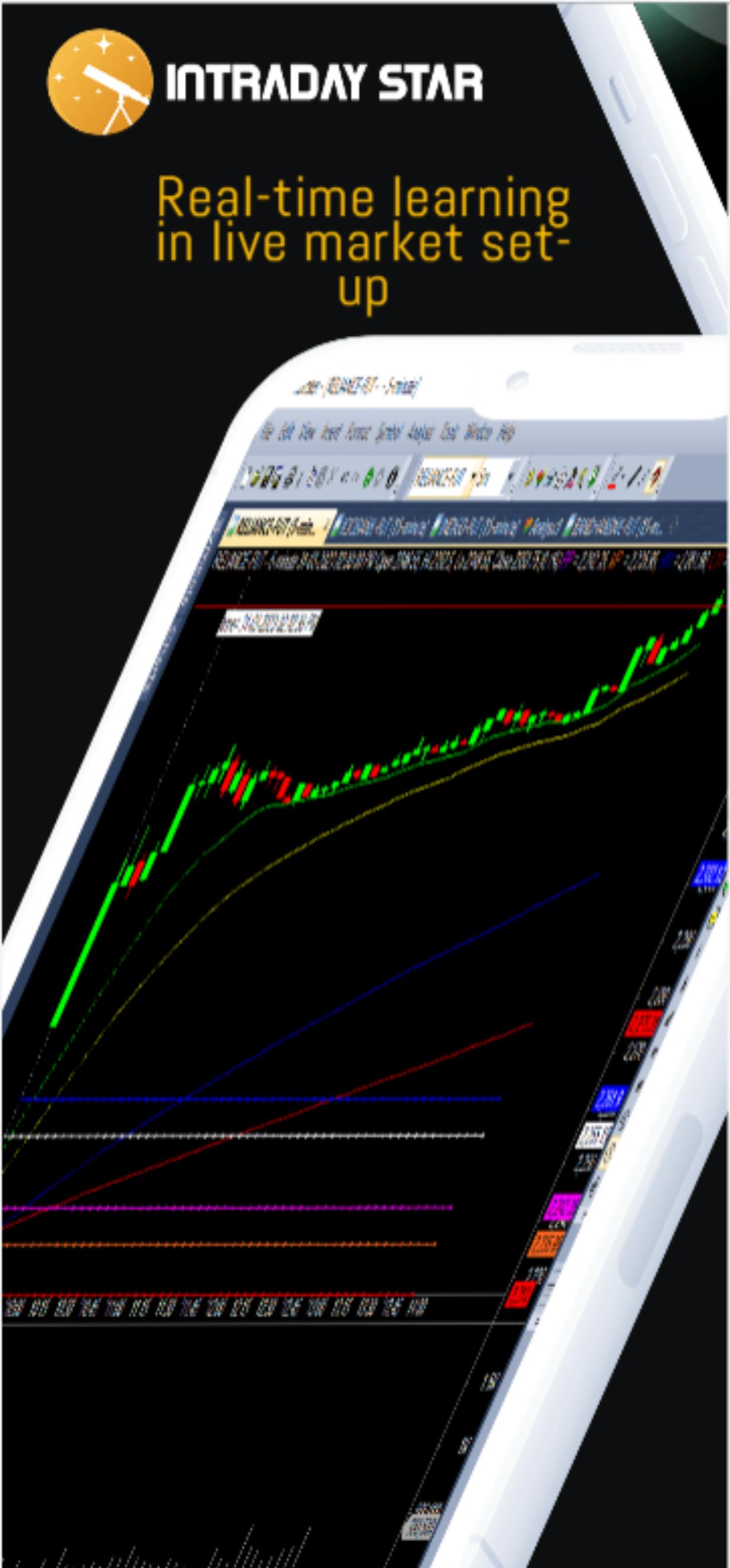Viewport: 730px width, 1568px height.
Task: Open the Tools menu
Action: (x=449, y=432)
